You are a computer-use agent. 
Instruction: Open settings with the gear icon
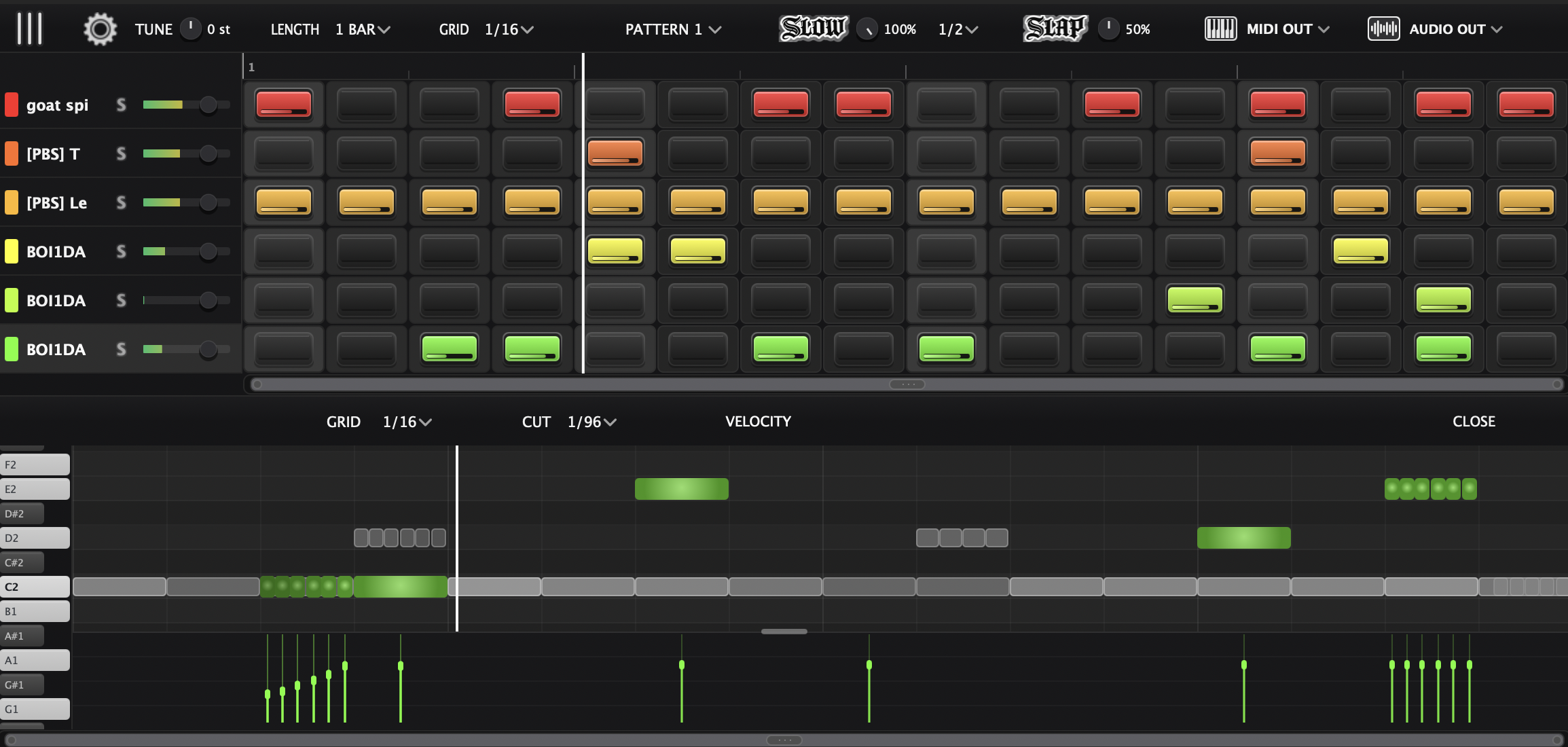point(100,29)
